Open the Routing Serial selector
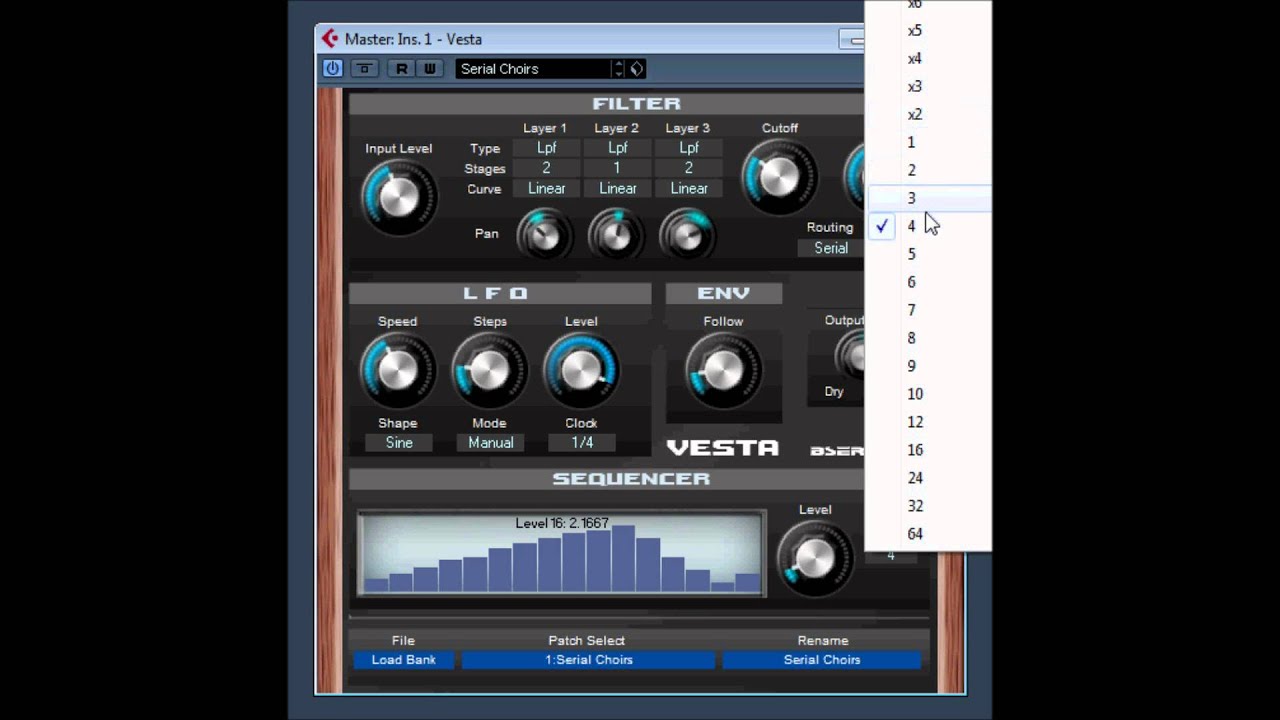The height and width of the screenshot is (720, 1280). tap(831, 248)
